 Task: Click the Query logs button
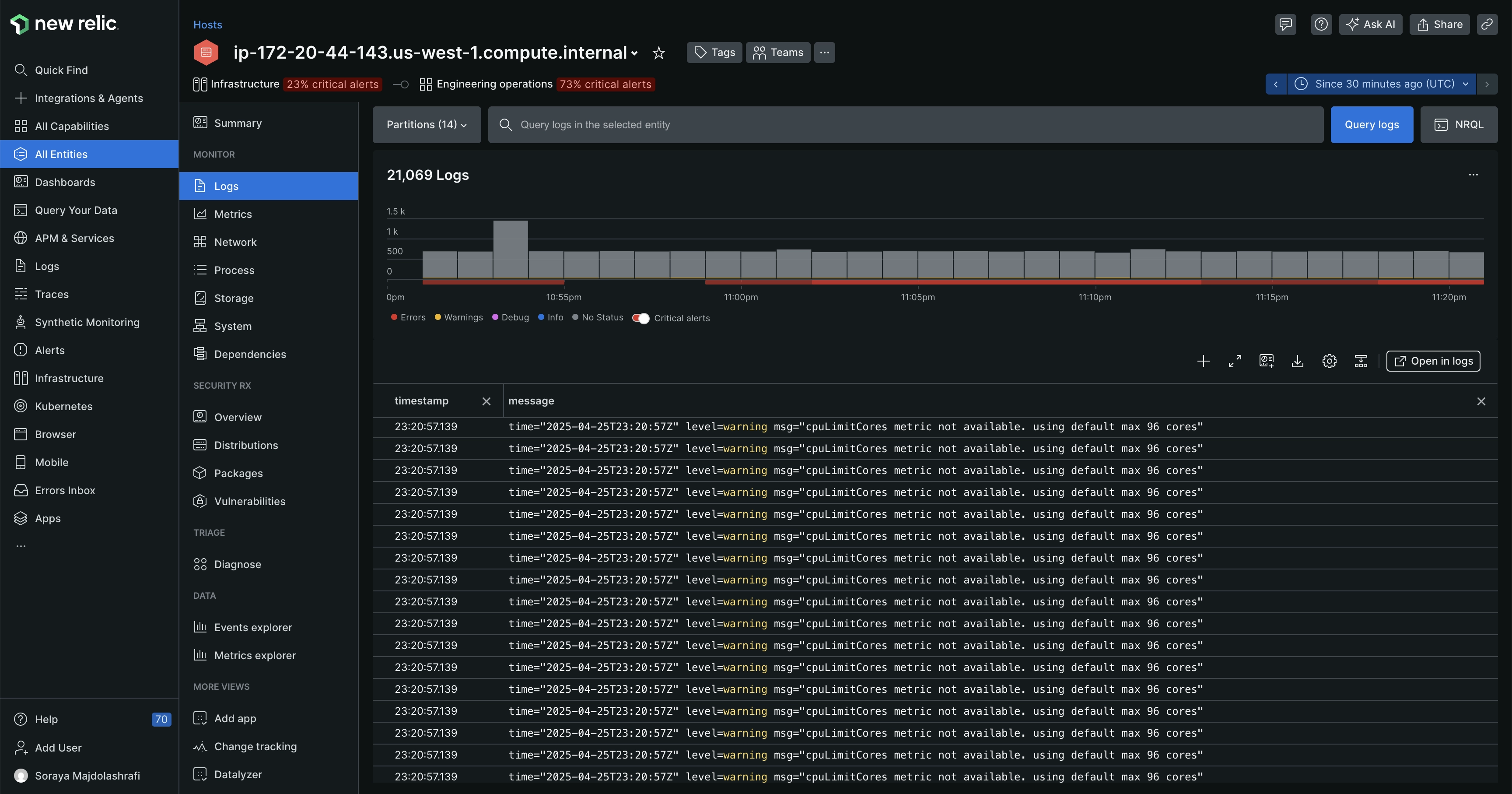click(1371, 124)
